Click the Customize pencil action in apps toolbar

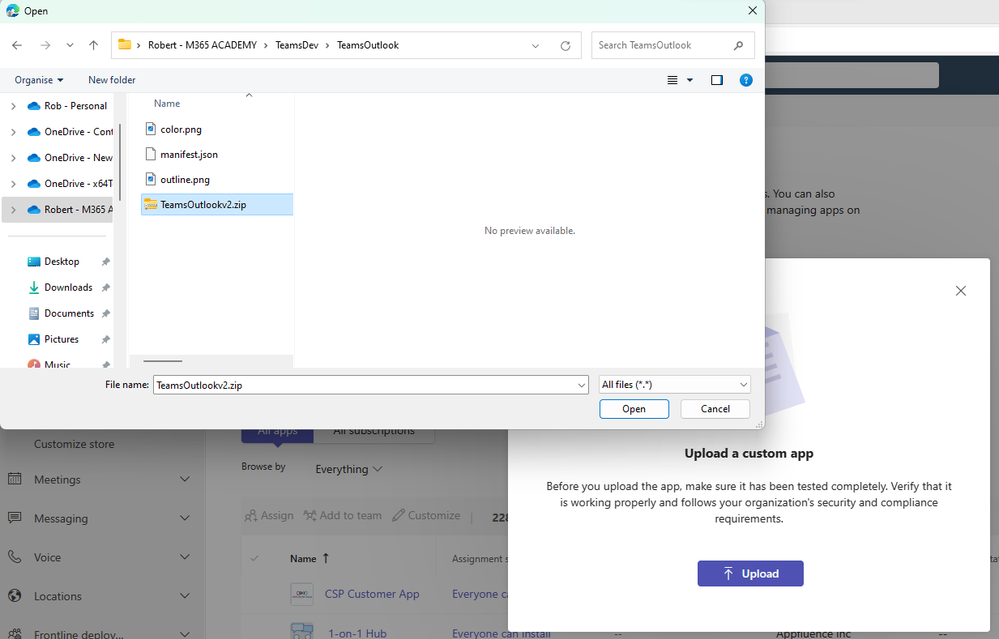(x=426, y=515)
